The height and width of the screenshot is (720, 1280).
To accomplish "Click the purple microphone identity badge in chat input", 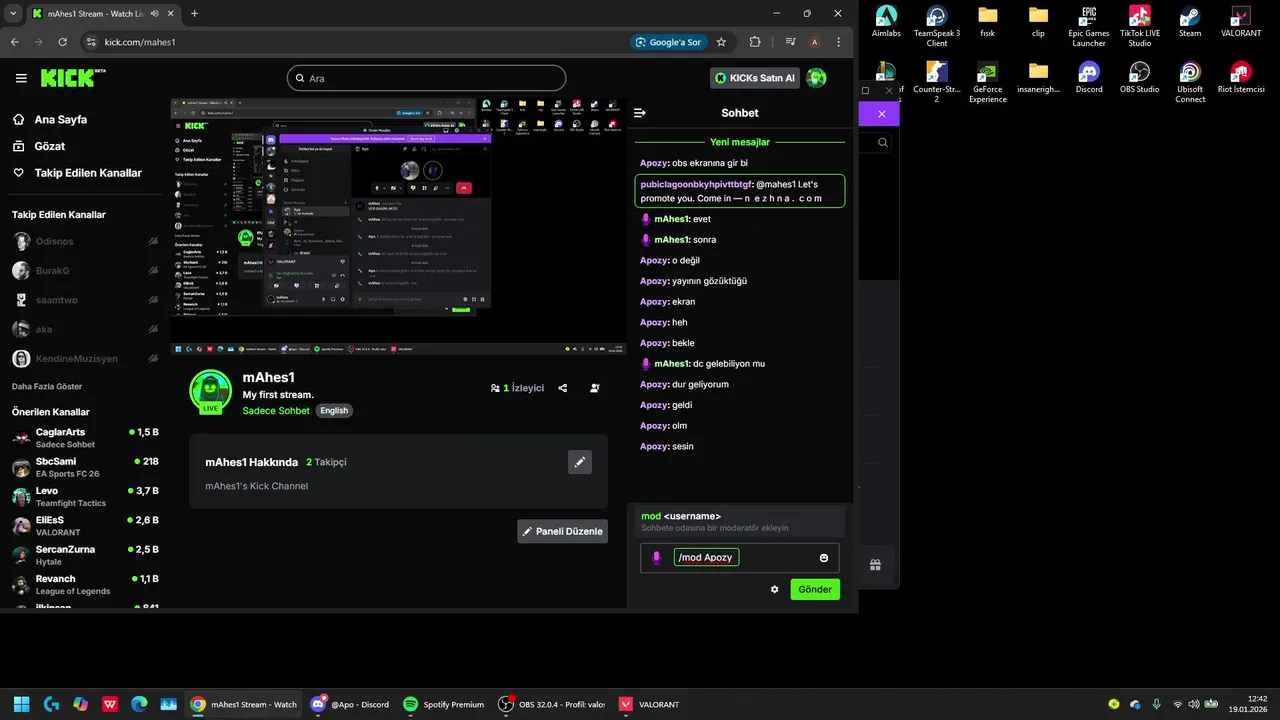I will (x=656, y=558).
